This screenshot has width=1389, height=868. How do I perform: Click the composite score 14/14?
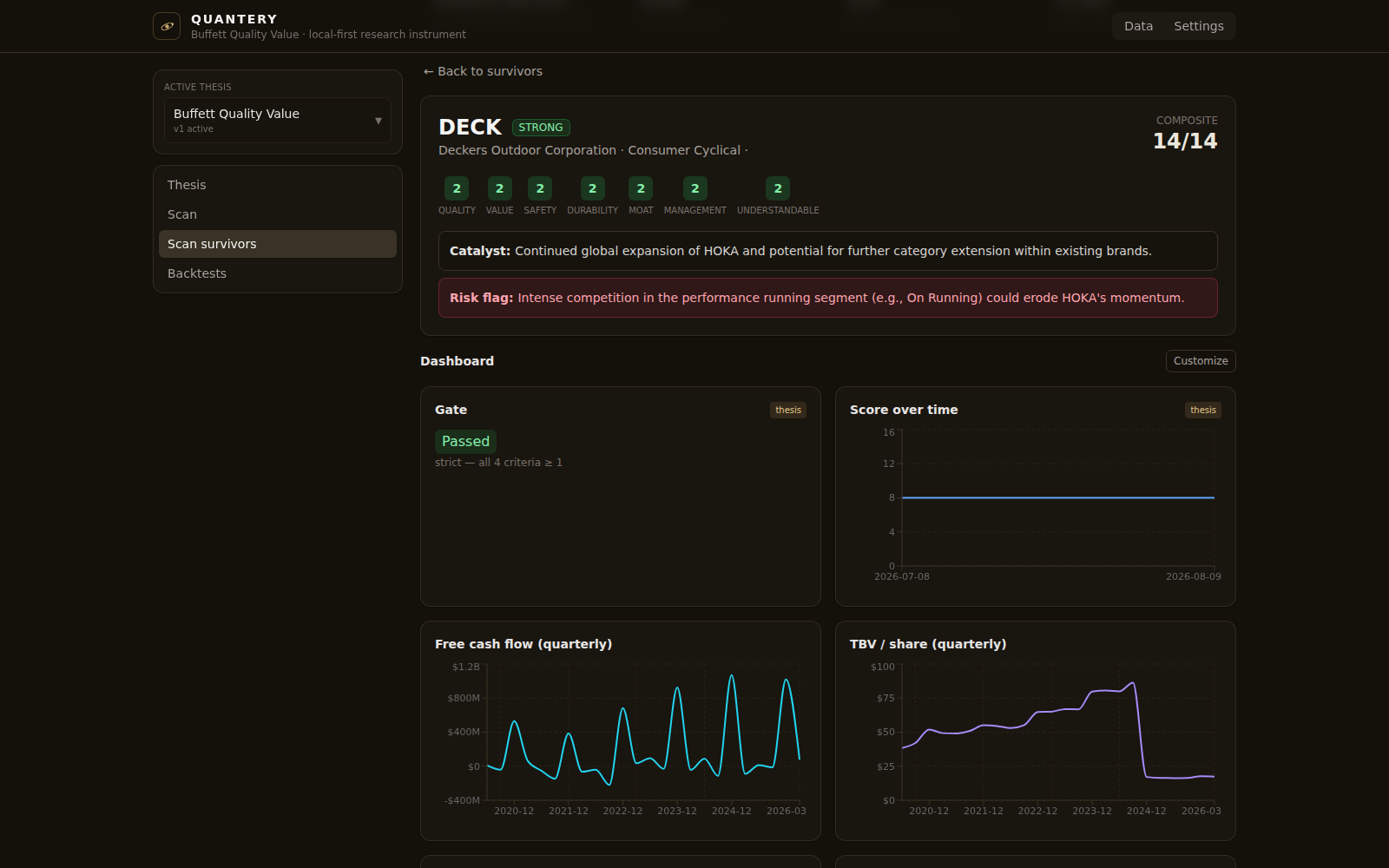[x=1185, y=141]
